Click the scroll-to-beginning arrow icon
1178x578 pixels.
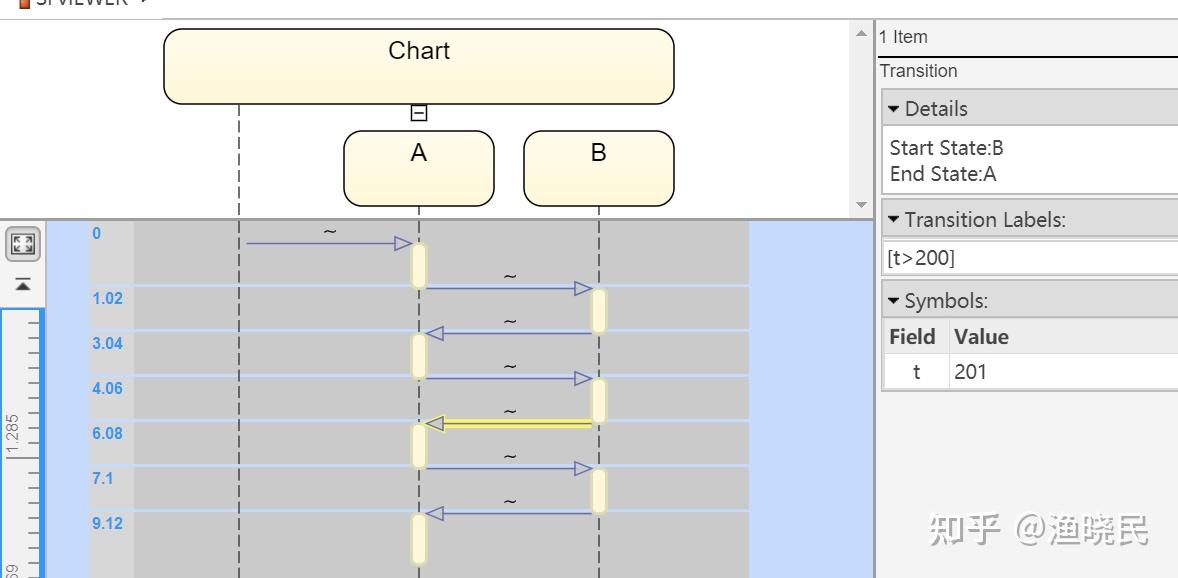coord(23,285)
